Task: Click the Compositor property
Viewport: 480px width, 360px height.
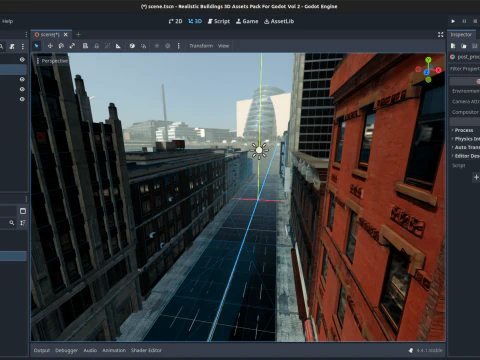Action: (x=465, y=112)
